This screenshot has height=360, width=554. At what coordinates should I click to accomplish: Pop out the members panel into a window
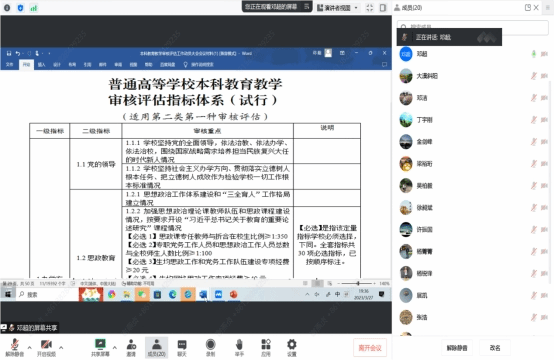tap(528, 7)
